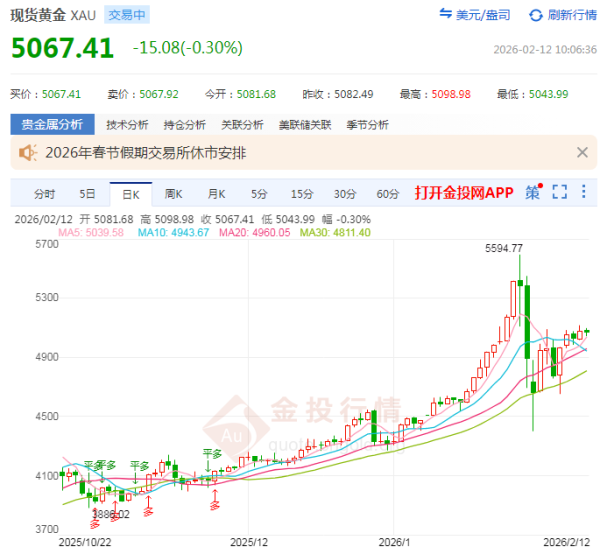The width and height of the screenshot is (600, 547).
Task: Refresh quotes with 刷新行情 button
Action: (562, 15)
